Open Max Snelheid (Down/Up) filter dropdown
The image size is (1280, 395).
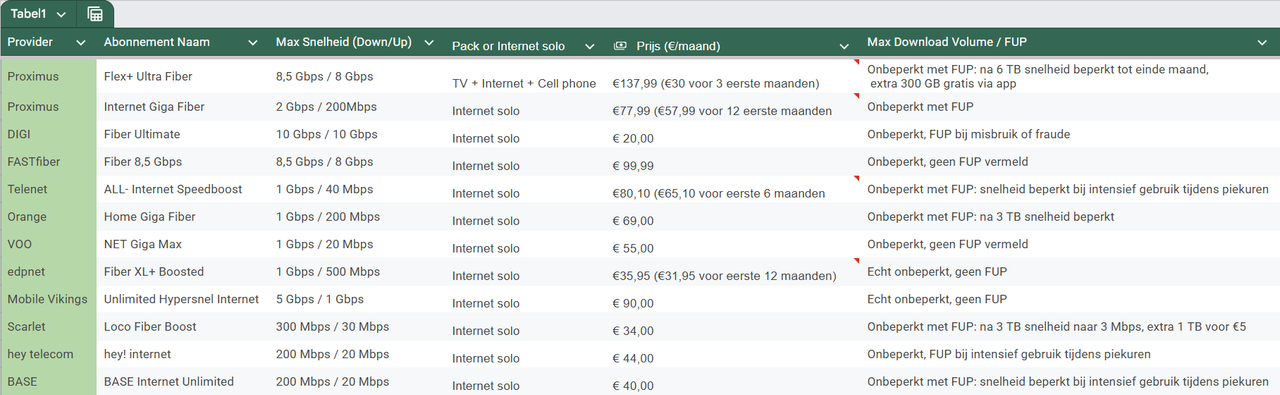click(x=429, y=42)
